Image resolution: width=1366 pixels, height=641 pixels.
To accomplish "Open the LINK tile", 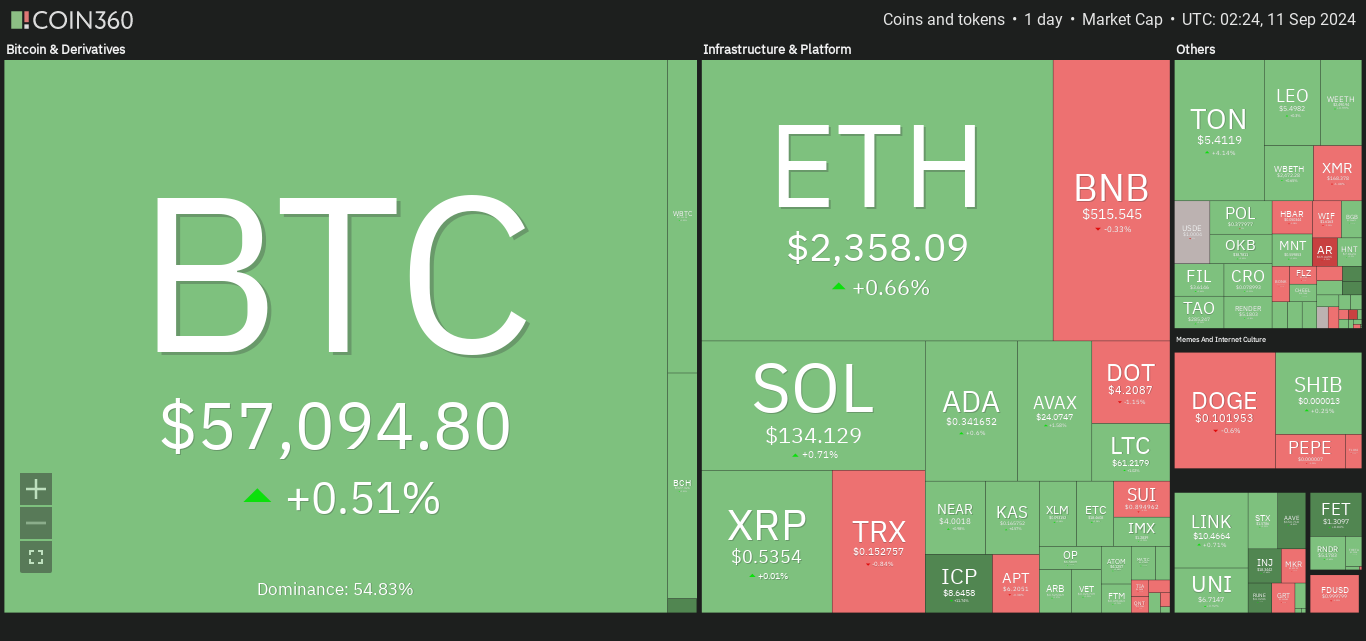I will tap(1211, 529).
